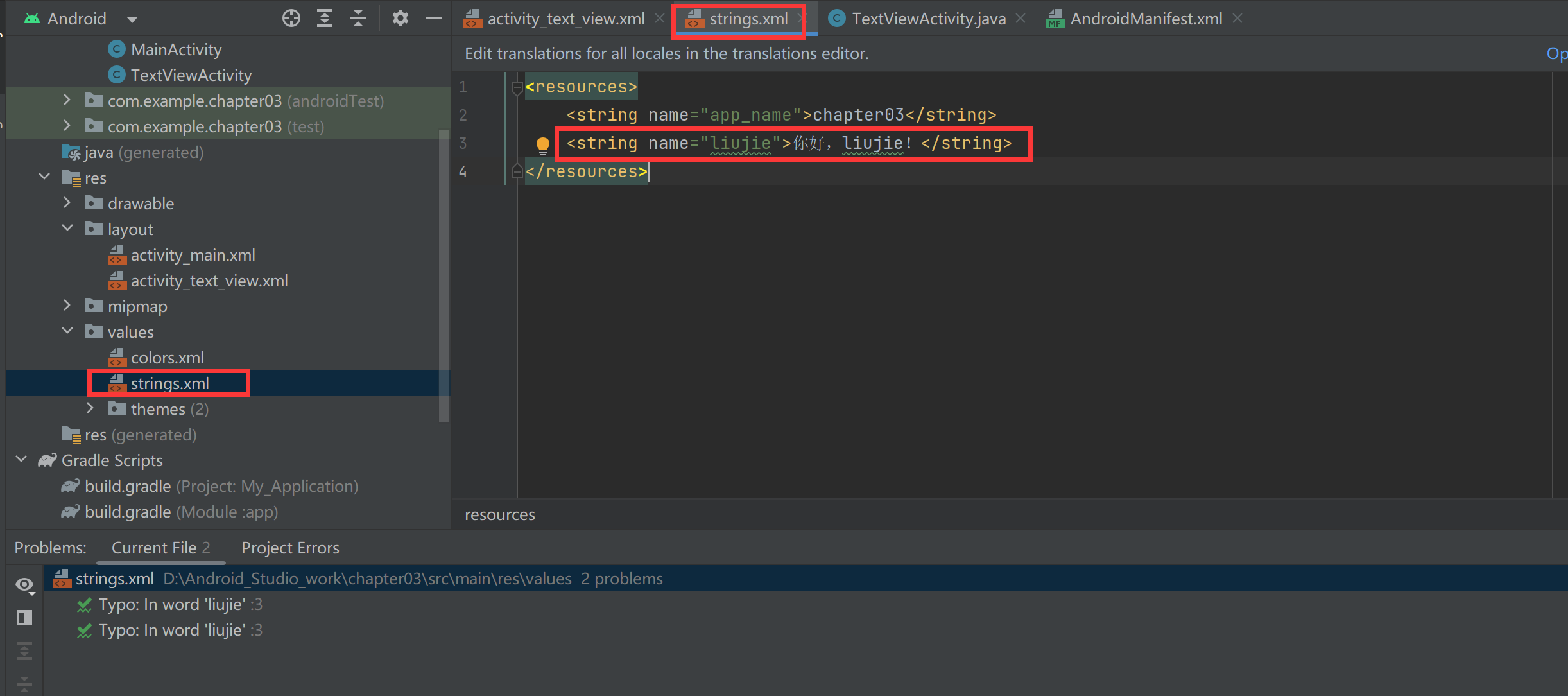
Task: Click the app_name string line in the editor
Action: (781, 115)
